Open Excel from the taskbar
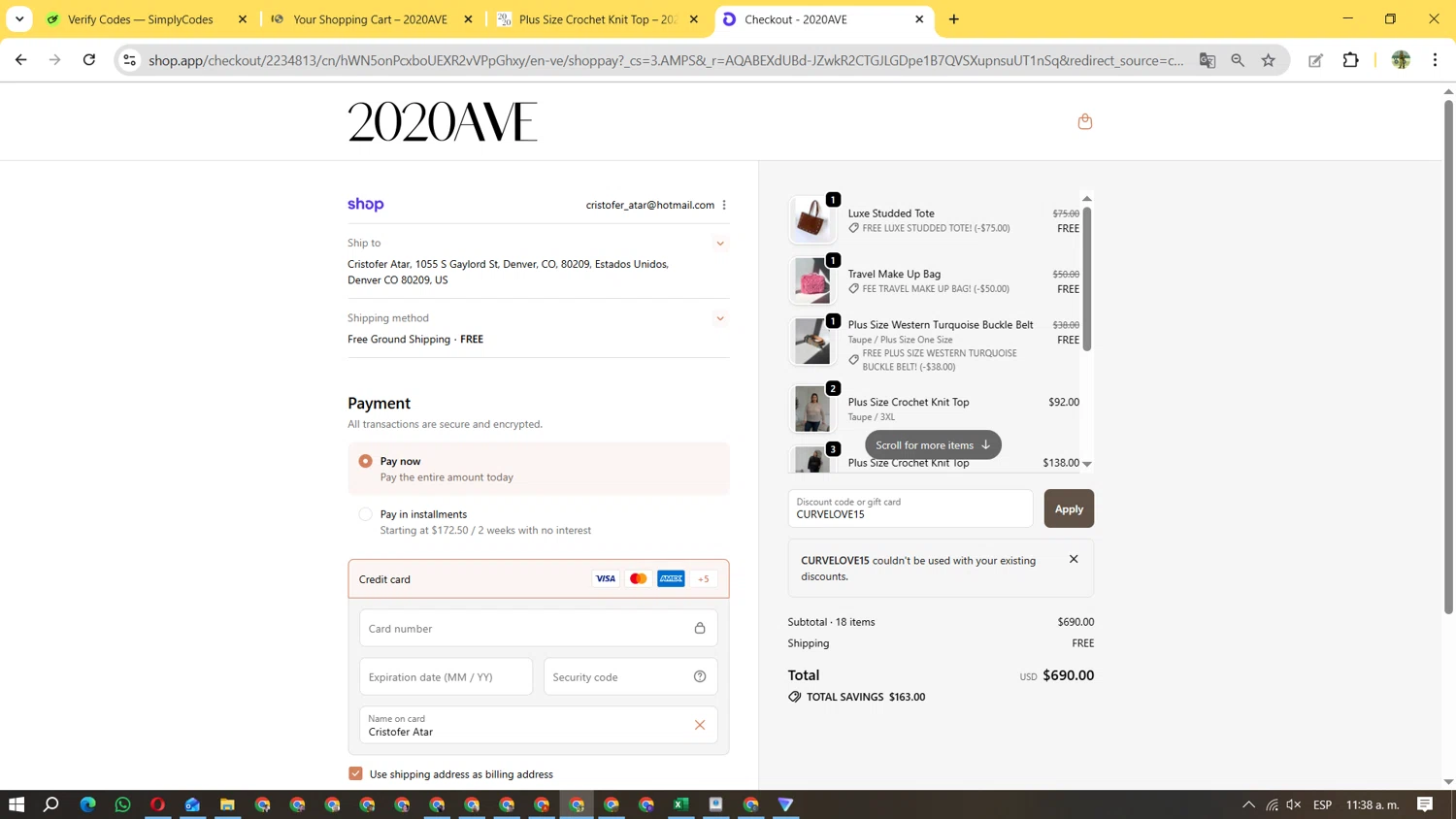 pos(681,804)
